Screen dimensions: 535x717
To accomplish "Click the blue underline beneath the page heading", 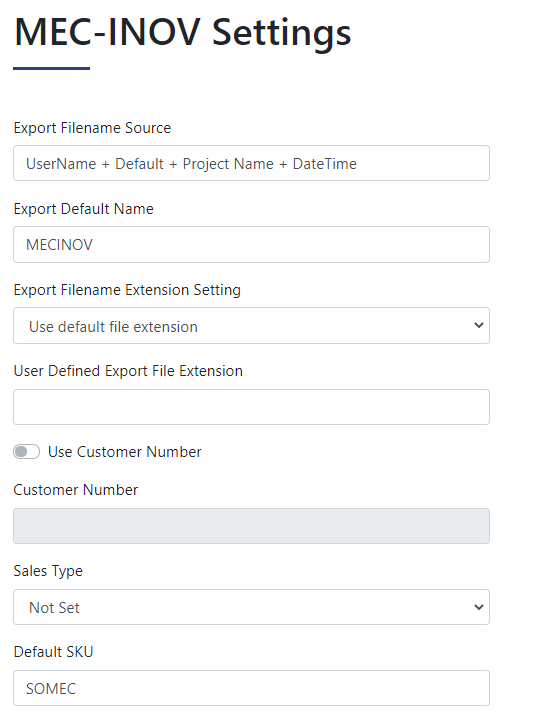I will click(x=52, y=69).
